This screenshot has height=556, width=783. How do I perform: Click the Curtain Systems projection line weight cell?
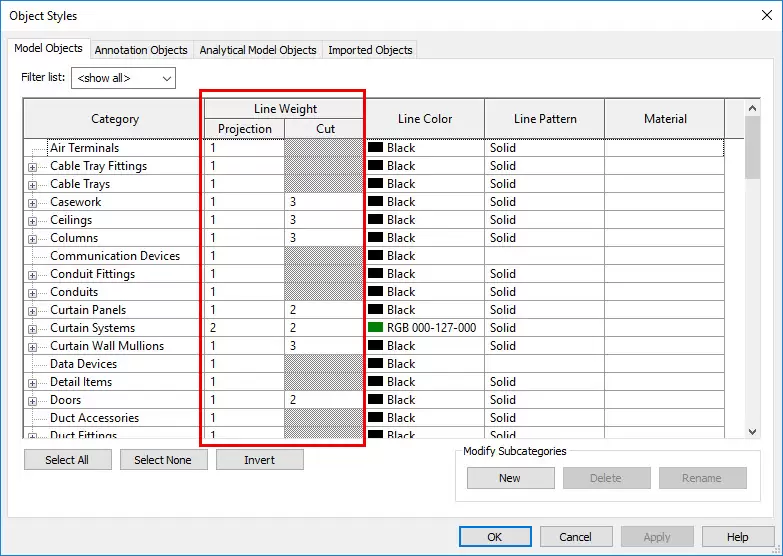pyautogui.click(x=244, y=328)
